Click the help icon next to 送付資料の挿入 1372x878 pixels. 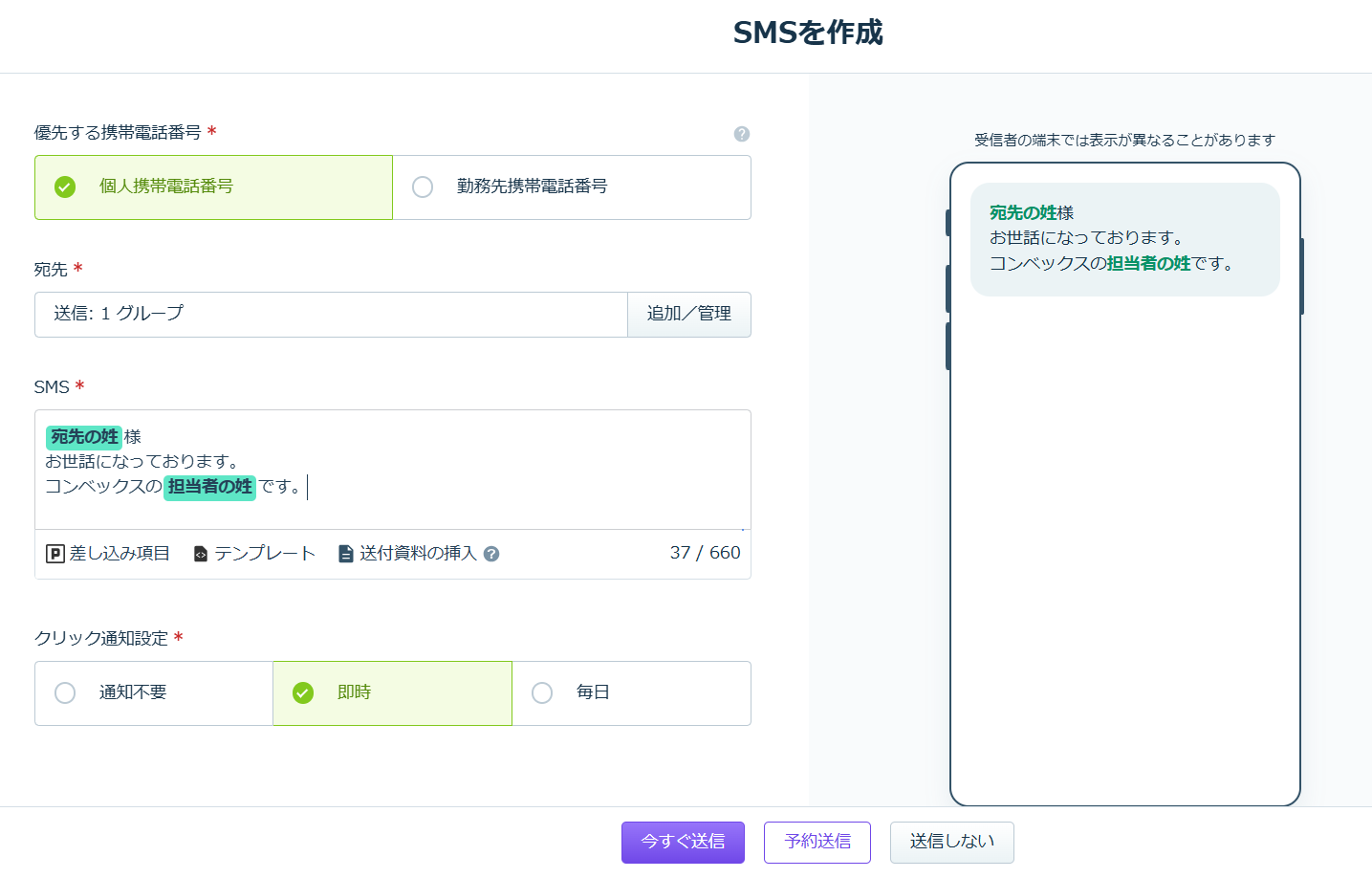click(x=491, y=554)
